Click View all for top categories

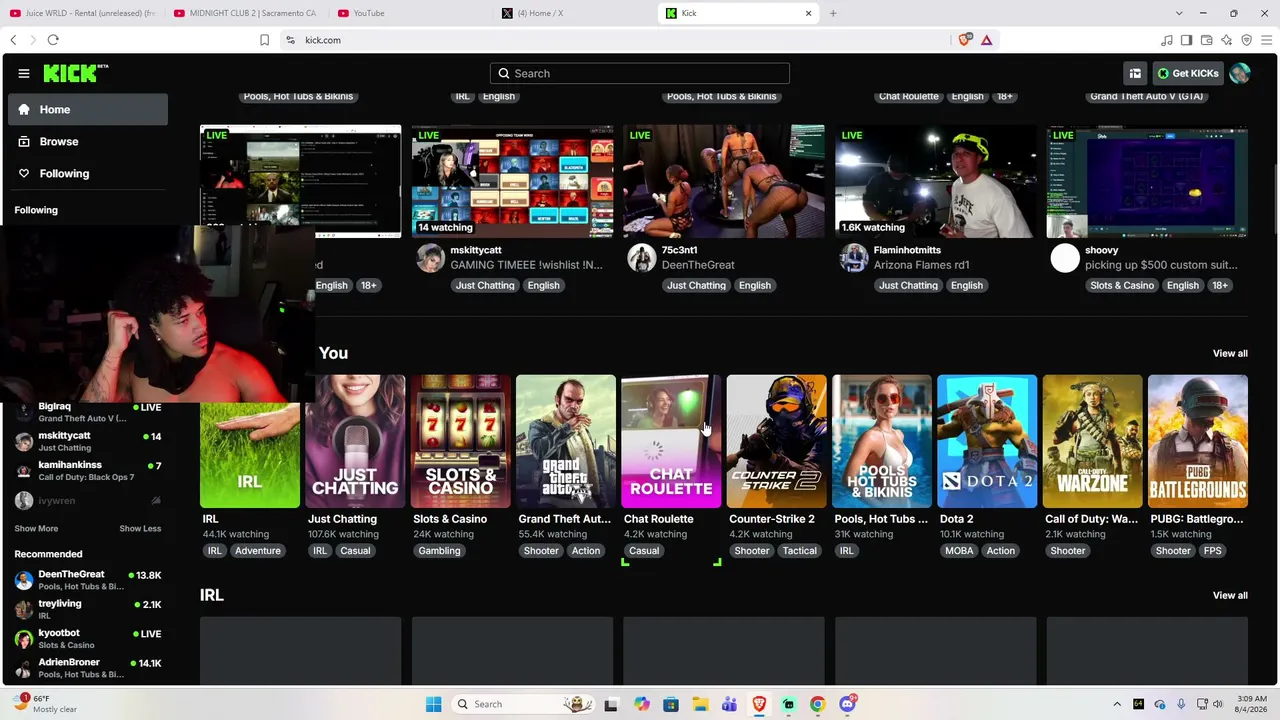1230,353
